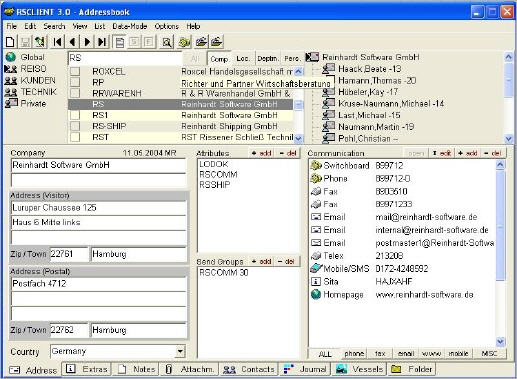This screenshot has width=517, height=379.
Task: Jump to the first record
Action: click(58, 42)
